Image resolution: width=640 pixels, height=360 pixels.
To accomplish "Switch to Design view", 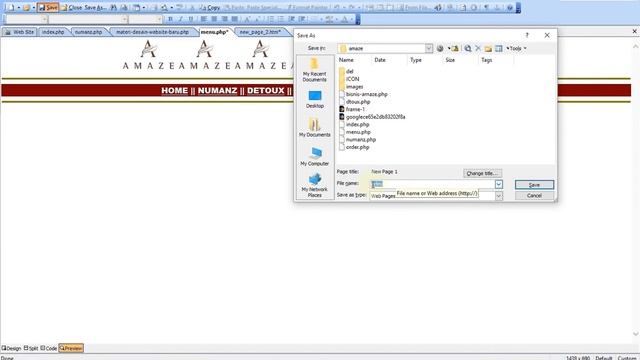I will click(x=11, y=348).
